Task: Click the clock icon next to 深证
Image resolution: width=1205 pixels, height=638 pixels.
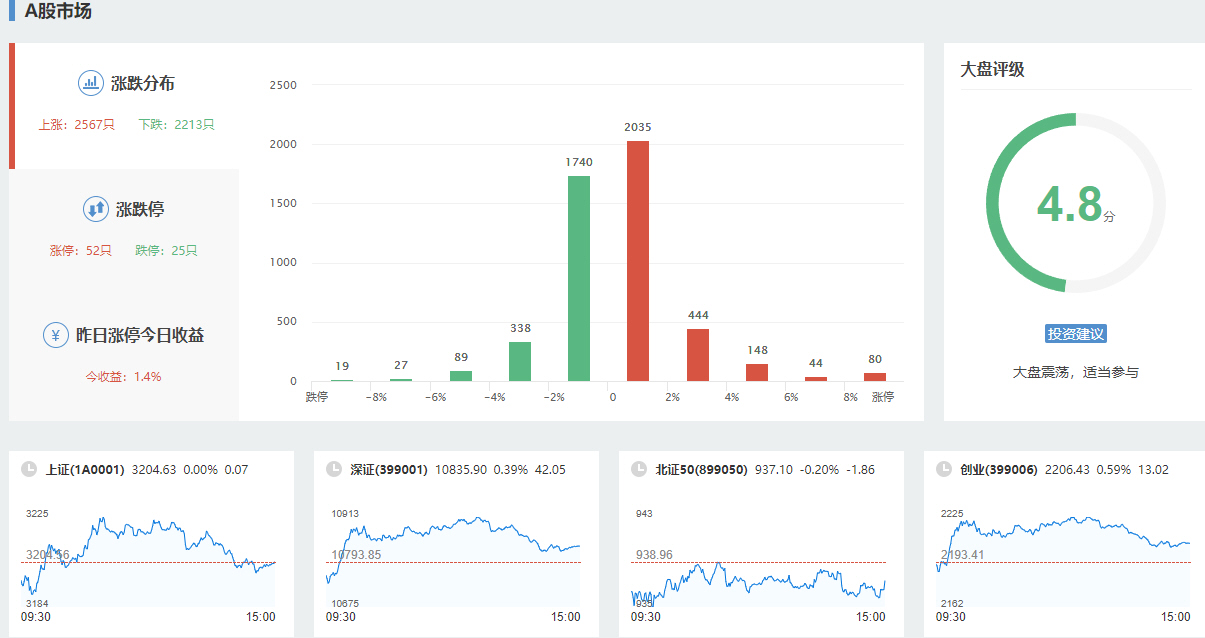Action: coord(334,469)
